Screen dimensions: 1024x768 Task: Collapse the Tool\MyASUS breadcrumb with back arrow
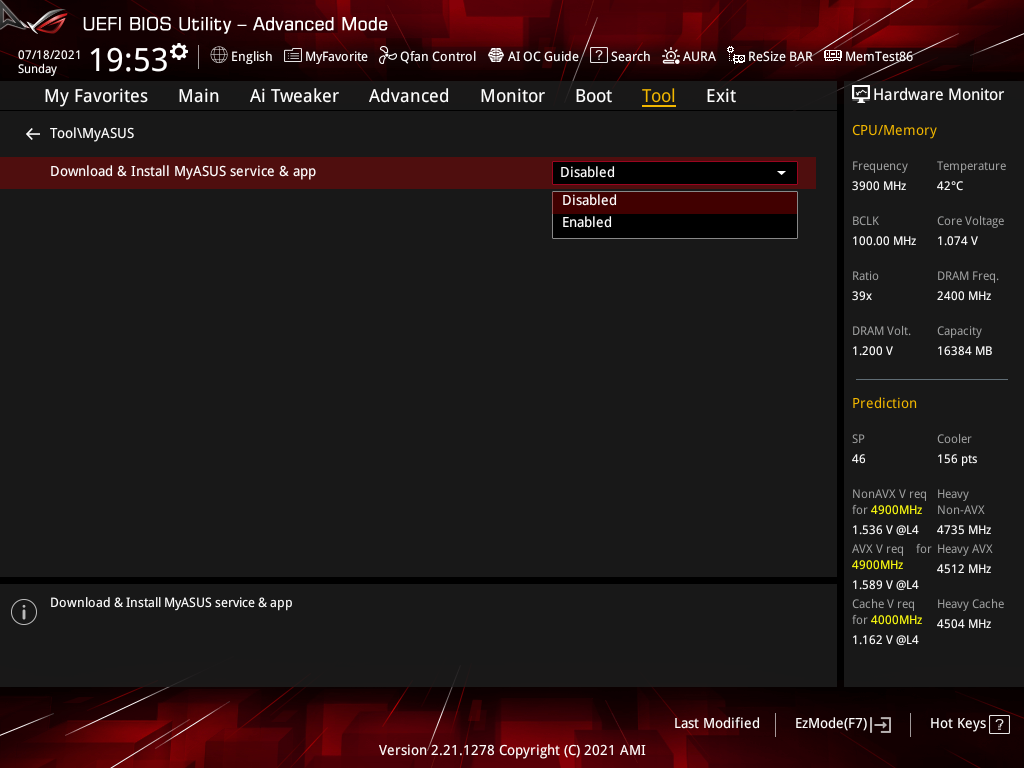coord(32,133)
